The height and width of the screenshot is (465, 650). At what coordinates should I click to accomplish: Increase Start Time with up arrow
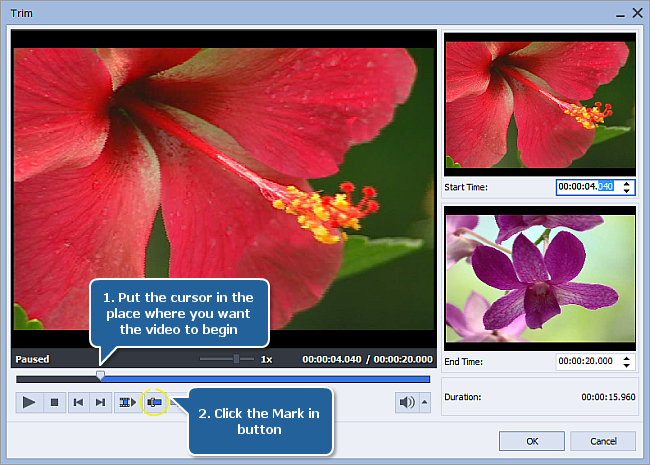pyautogui.click(x=626, y=184)
